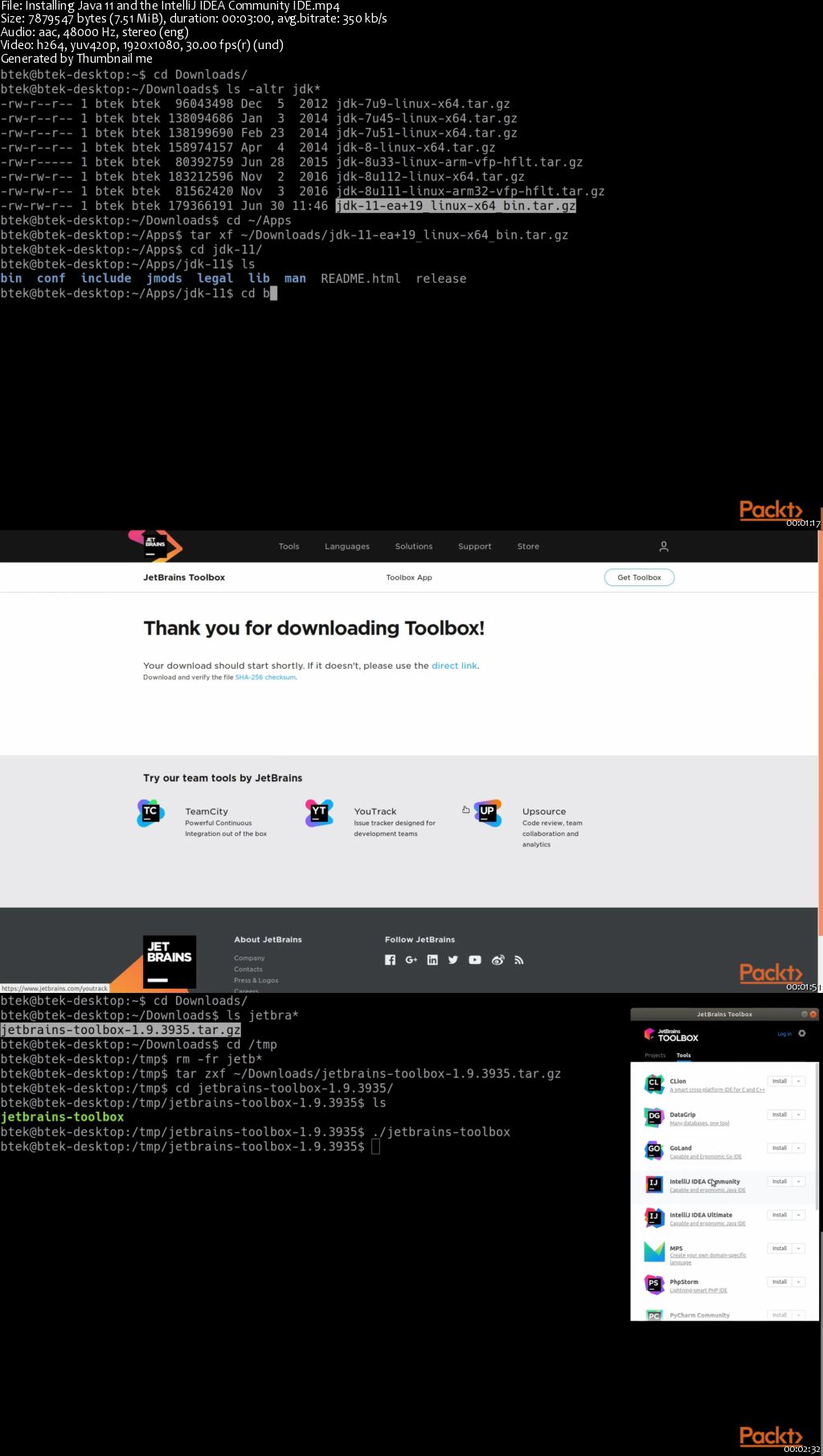This screenshot has width=823, height=1456.
Task: Install MPS
Action: pos(780,1249)
